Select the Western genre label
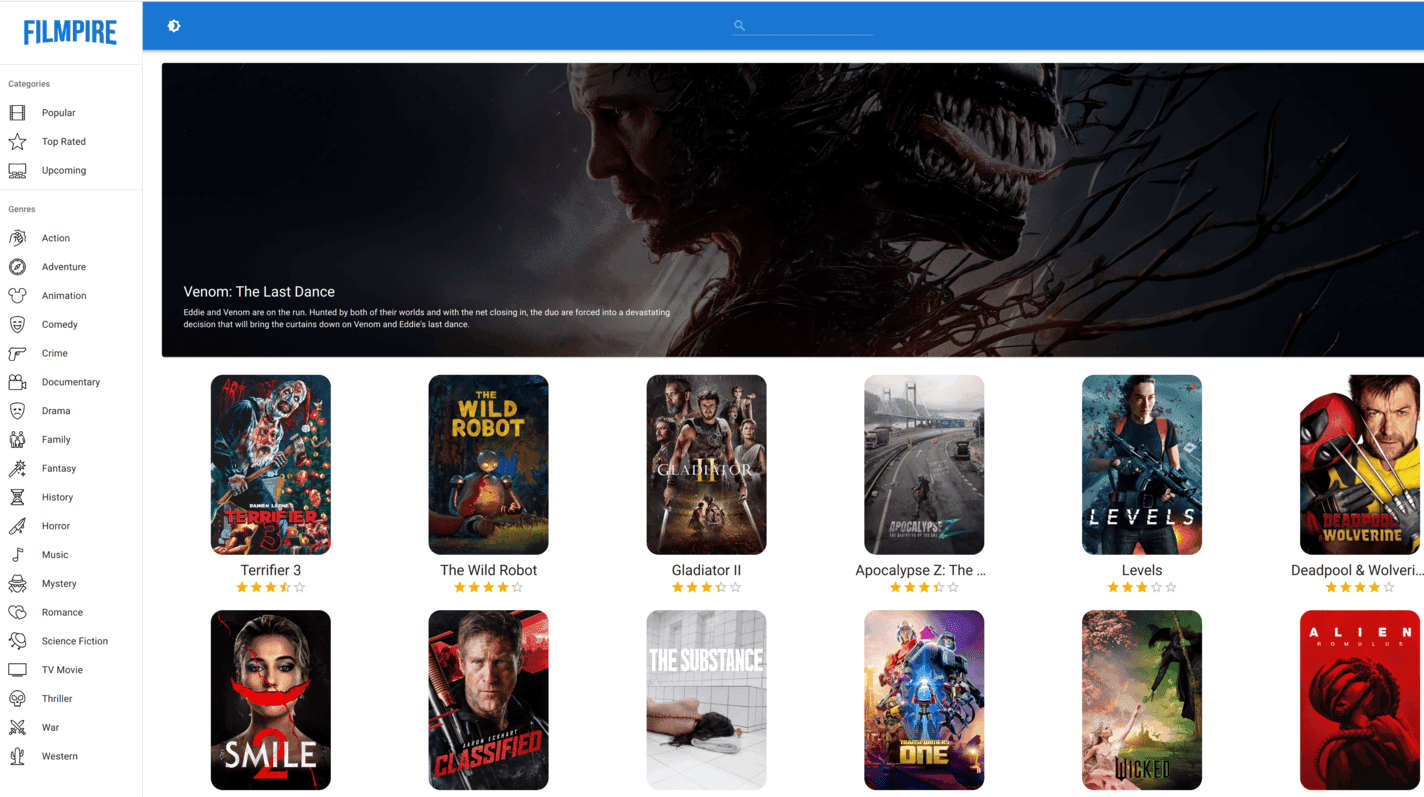Screen dimensions: 1424x797 tap(60, 756)
